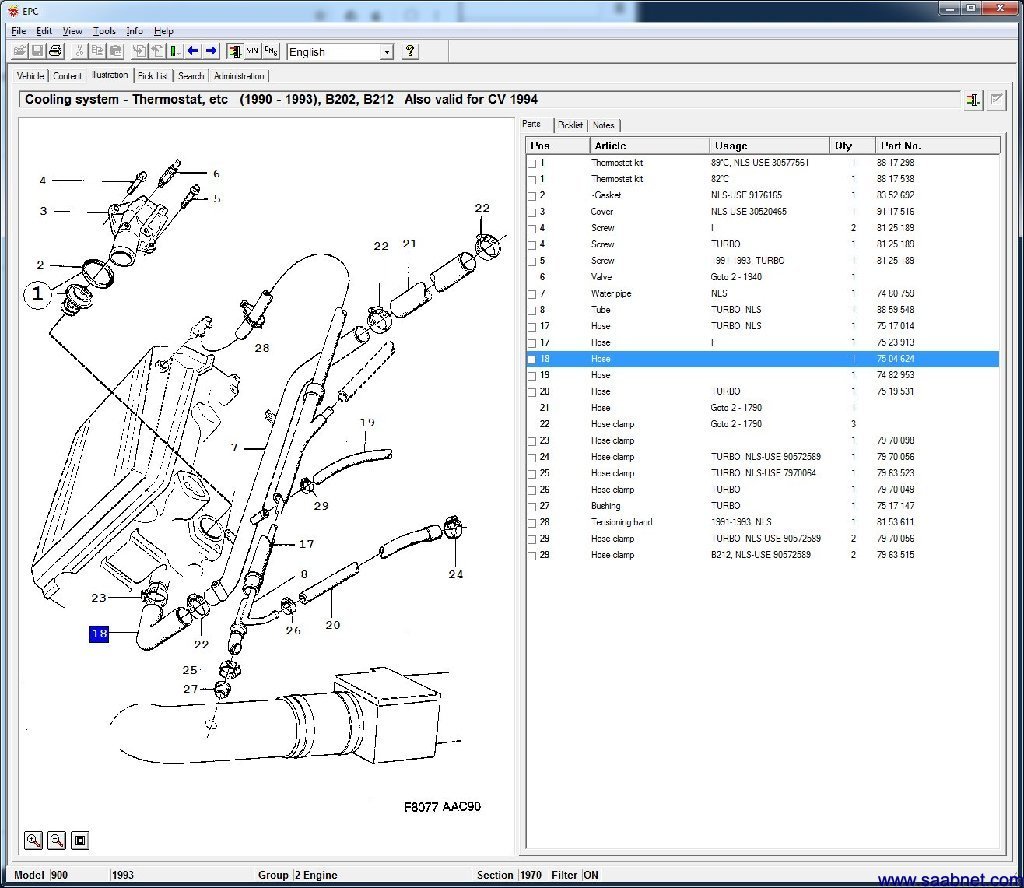Open the Tools menu
This screenshot has height=888, width=1024.
click(104, 31)
